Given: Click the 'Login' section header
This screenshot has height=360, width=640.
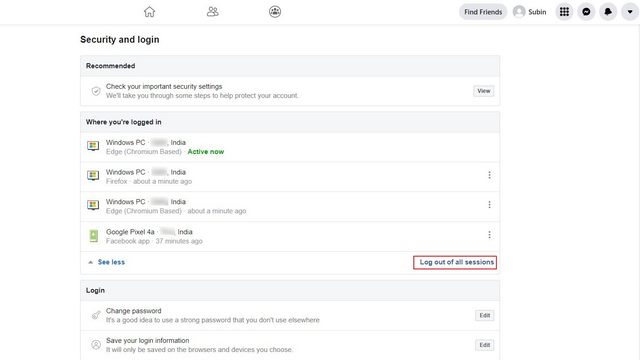Looking at the screenshot, I should [95, 291].
